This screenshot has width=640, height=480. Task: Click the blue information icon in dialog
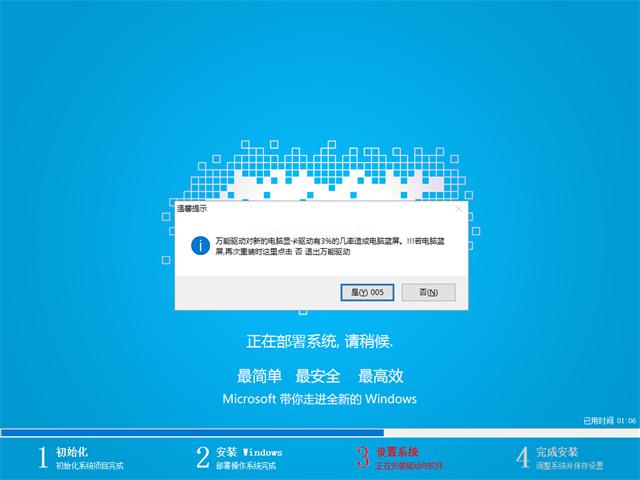coord(200,245)
